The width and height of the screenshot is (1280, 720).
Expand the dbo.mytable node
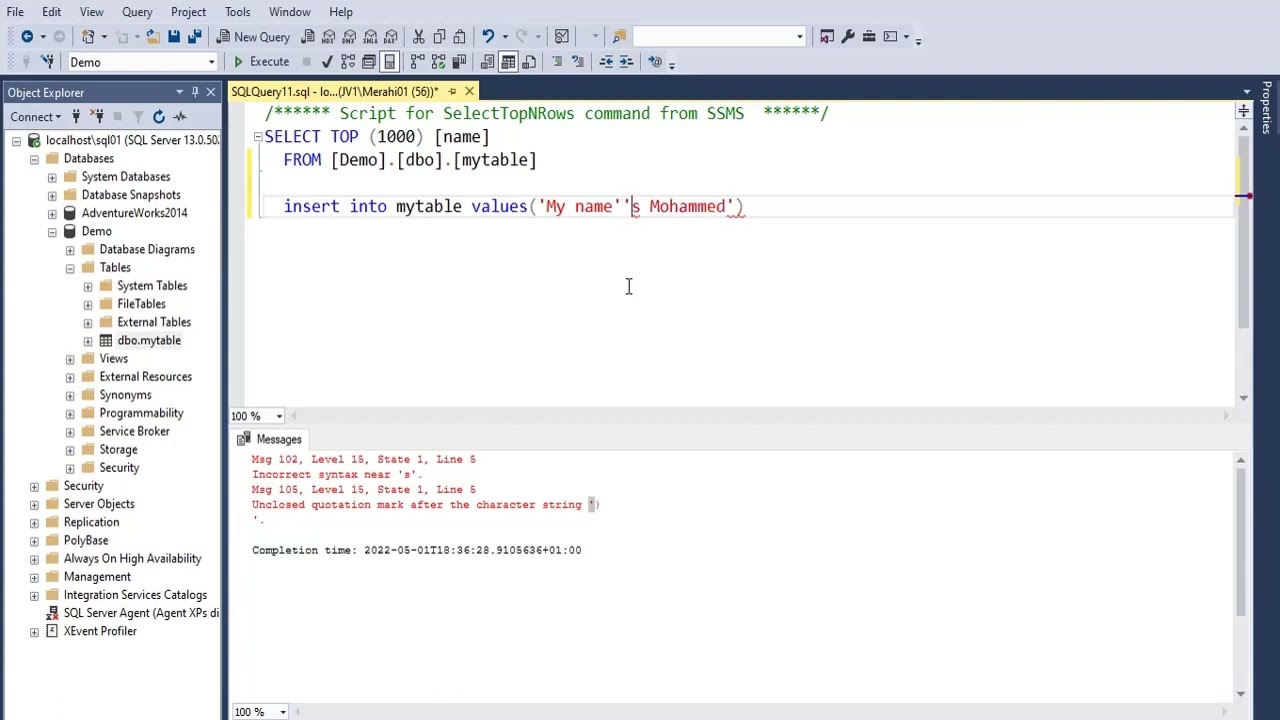click(x=88, y=341)
